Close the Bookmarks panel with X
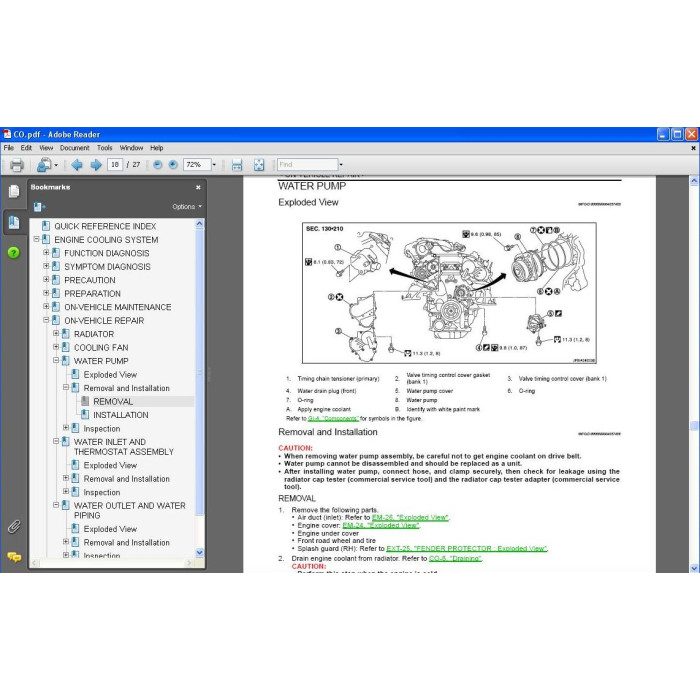 (x=198, y=188)
